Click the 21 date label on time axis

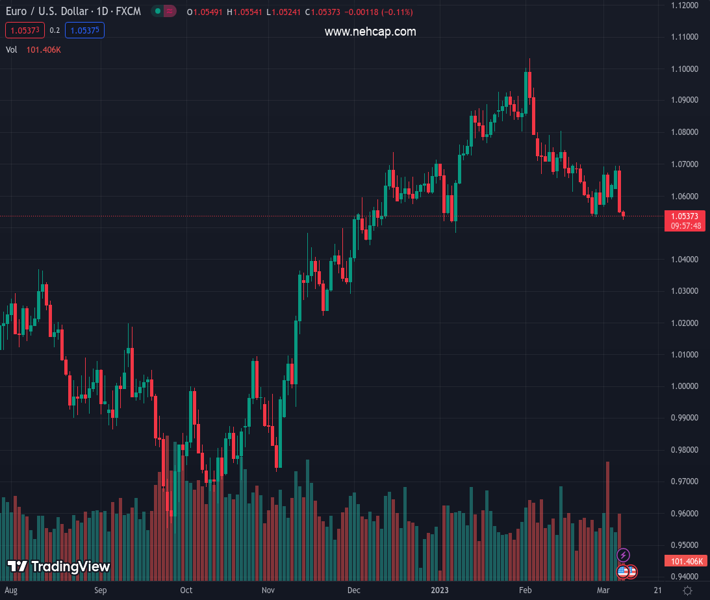pos(657,590)
